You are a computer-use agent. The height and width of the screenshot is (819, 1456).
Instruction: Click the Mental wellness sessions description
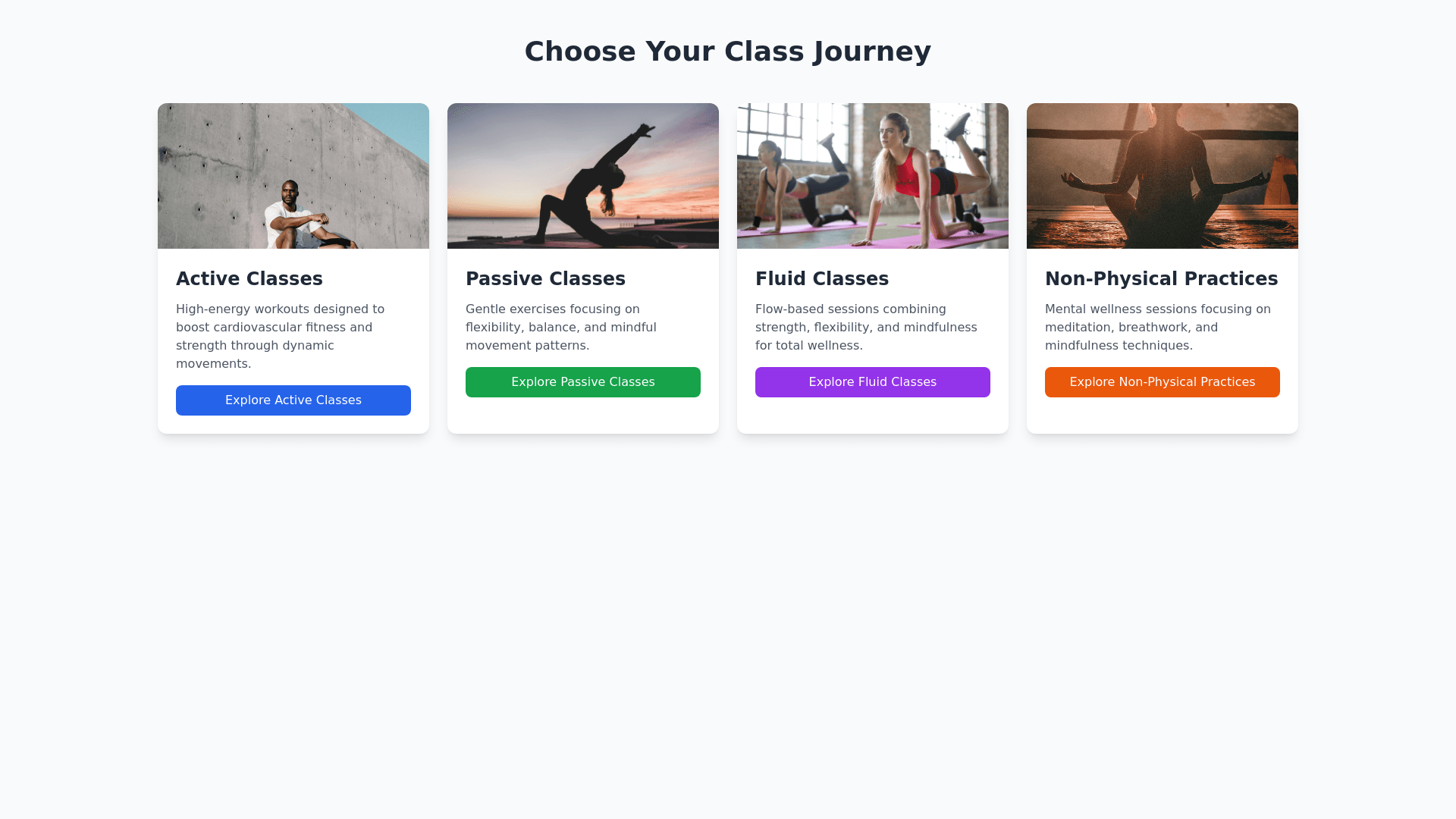tap(1158, 328)
